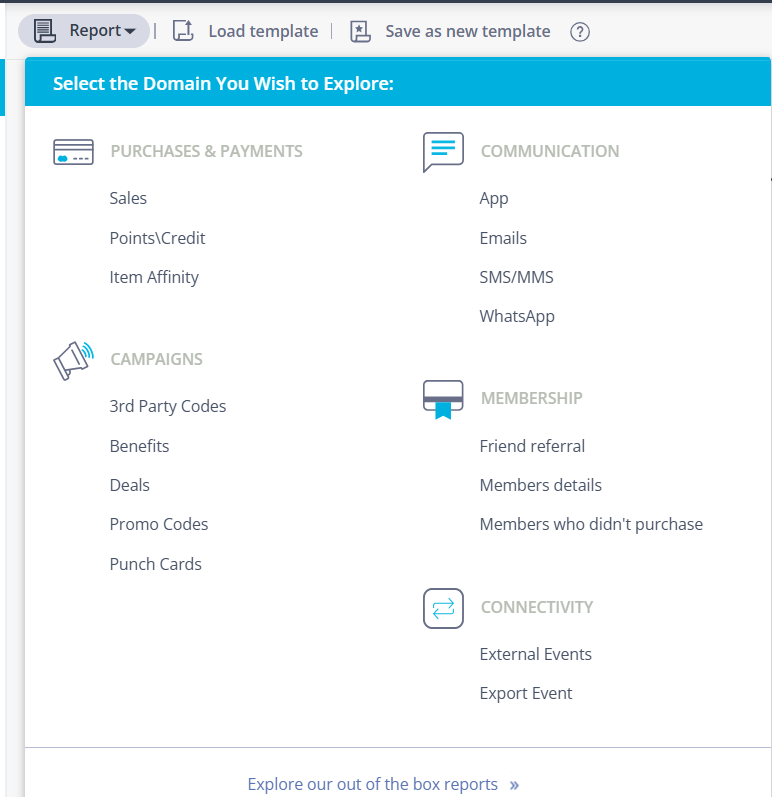Image resolution: width=772 pixels, height=797 pixels.
Task: Choose Emails under Communication
Action: [x=503, y=238]
